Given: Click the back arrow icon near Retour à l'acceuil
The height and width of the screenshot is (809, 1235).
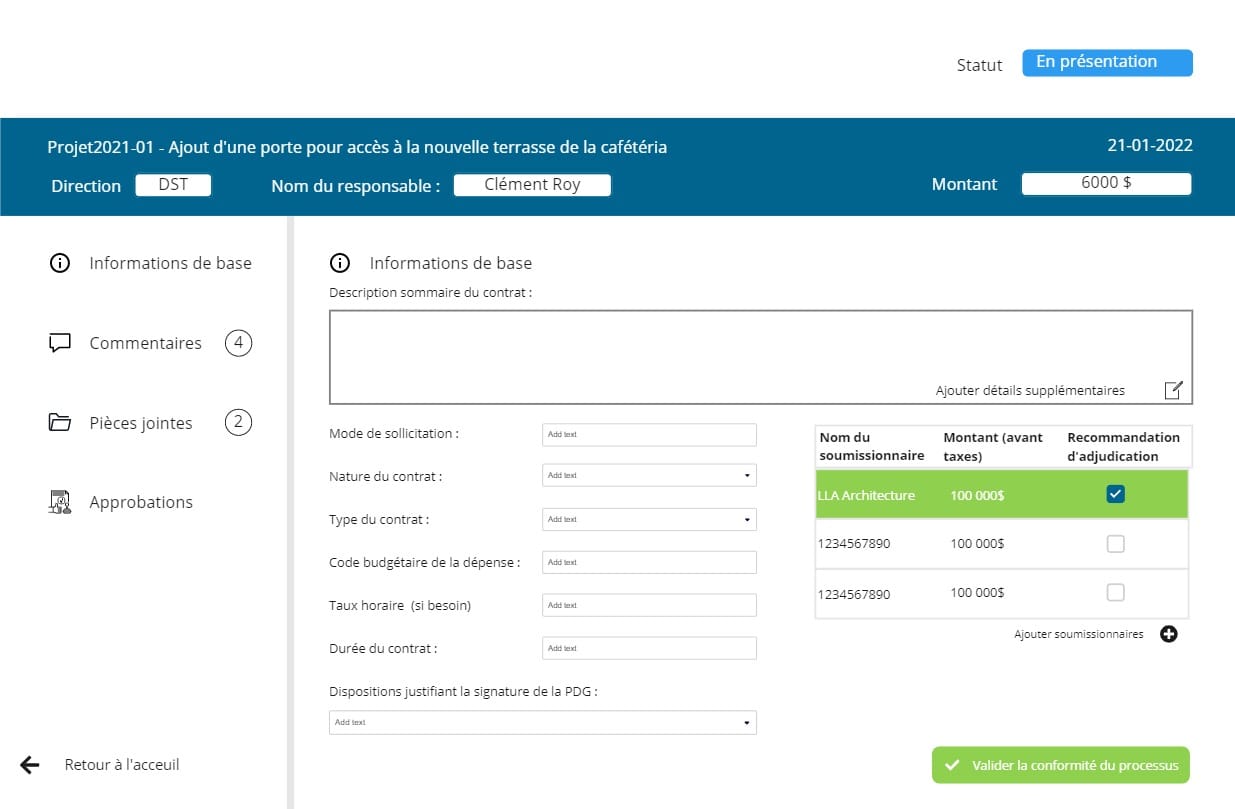Looking at the screenshot, I should [30, 765].
